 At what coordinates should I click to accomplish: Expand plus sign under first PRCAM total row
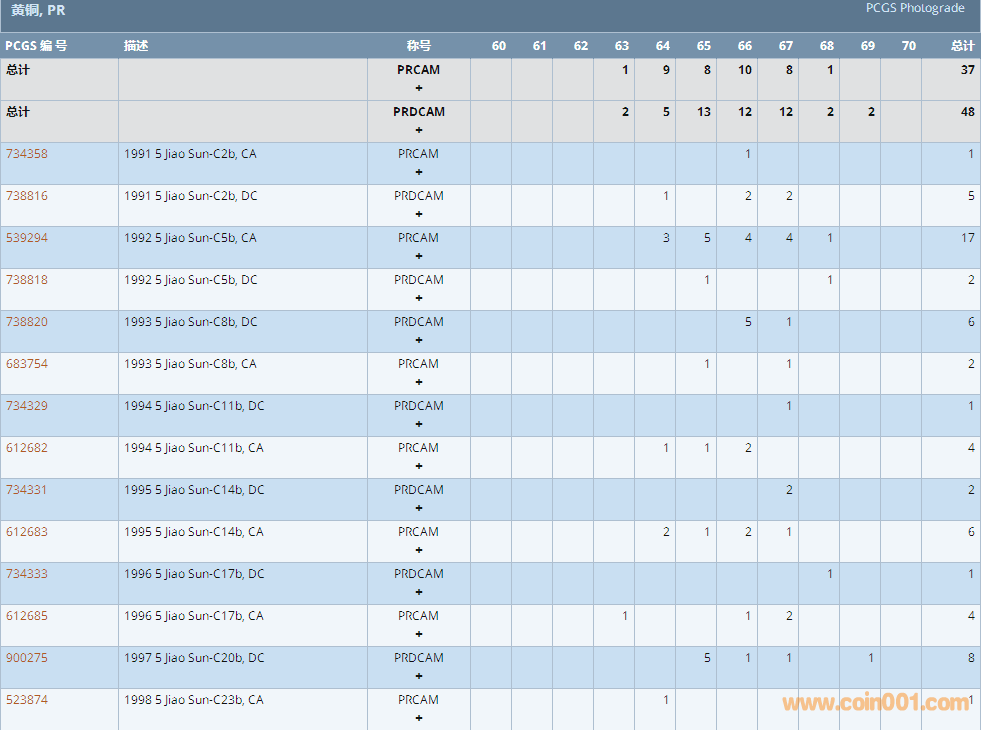[418, 88]
